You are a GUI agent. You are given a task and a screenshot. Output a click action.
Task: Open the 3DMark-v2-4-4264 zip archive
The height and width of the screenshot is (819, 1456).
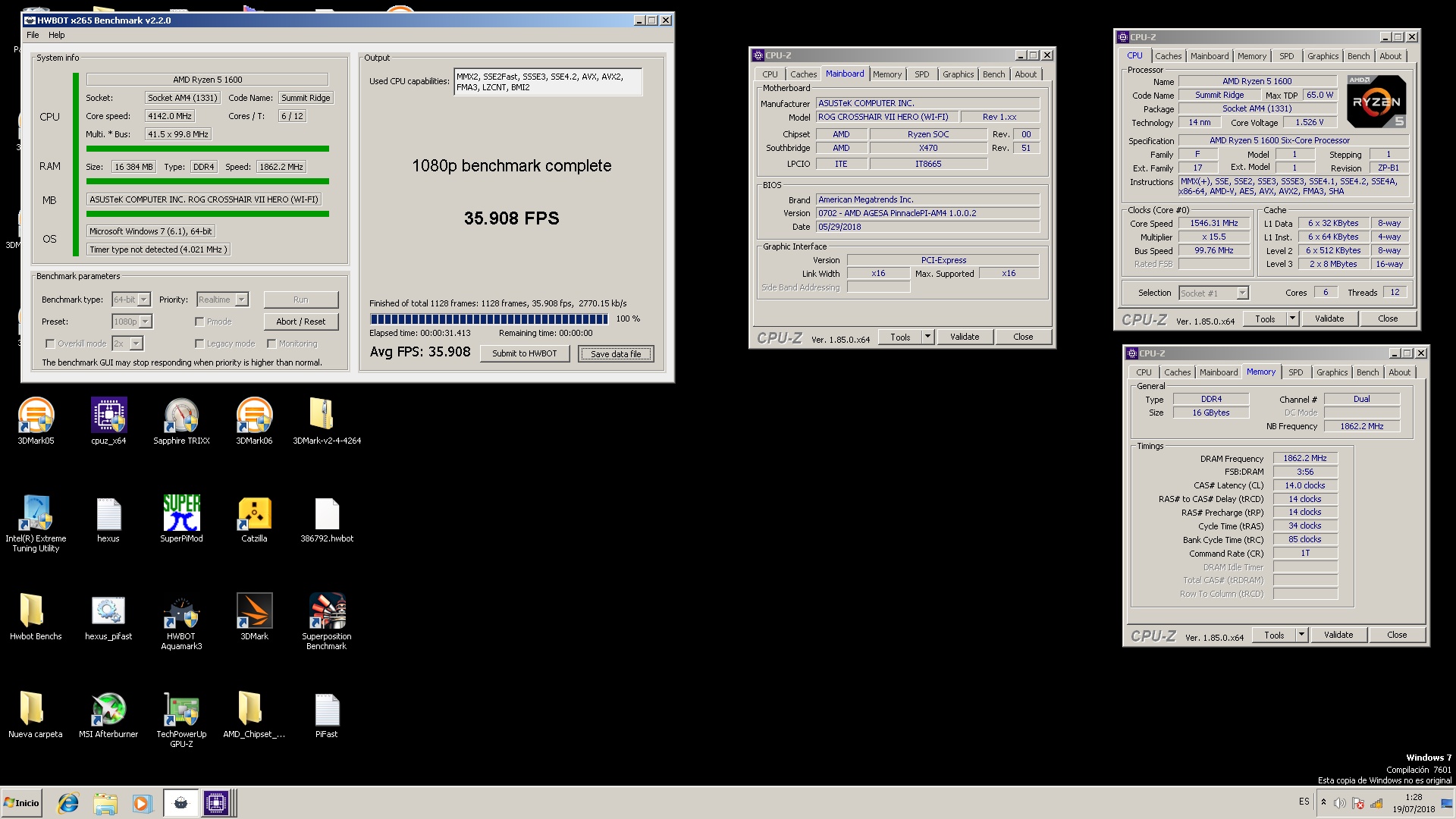click(x=327, y=421)
